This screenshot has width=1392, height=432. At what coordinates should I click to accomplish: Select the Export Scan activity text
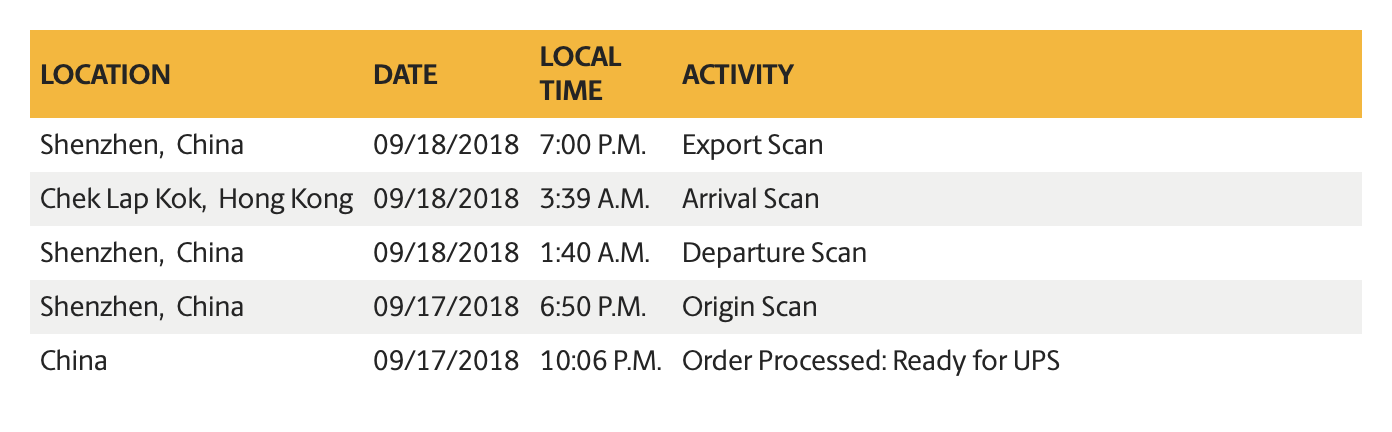pyautogui.click(x=752, y=144)
